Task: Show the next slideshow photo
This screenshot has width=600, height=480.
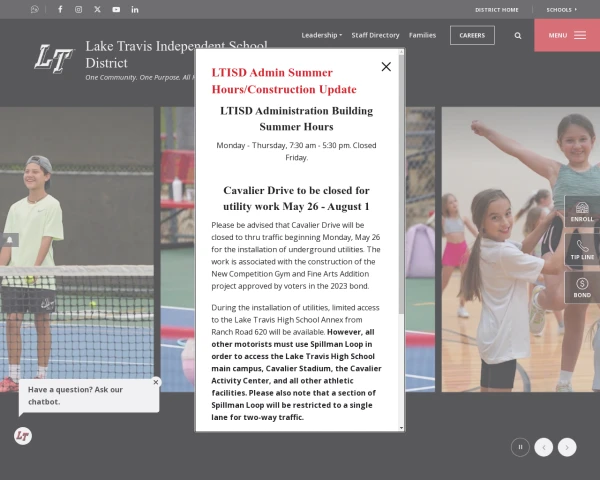Action: (x=567, y=447)
